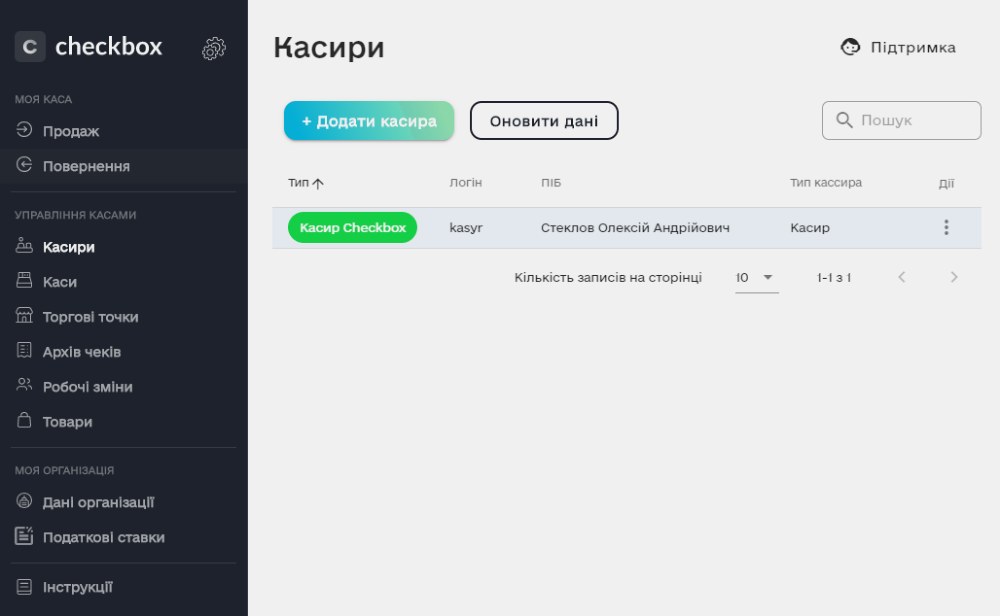Click the Робочі зміни people icon
Viewport: 1000px width, 616px height.
click(x=25, y=387)
